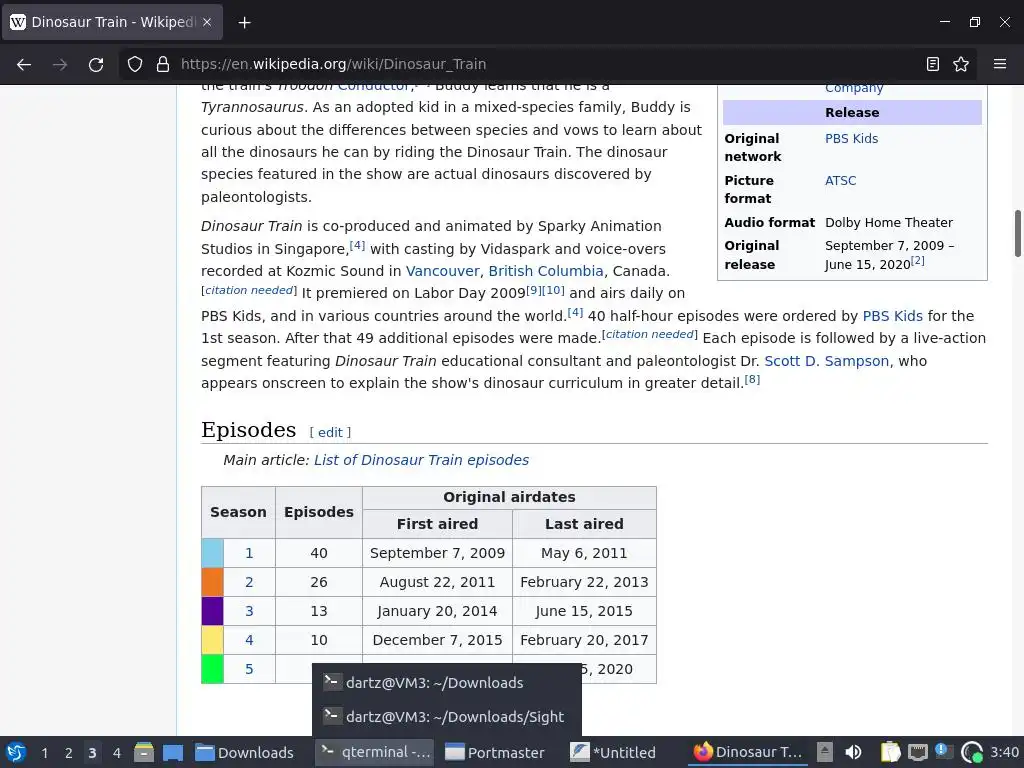Follow the Vancouver link
The image size is (1024, 768).
[x=443, y=271]
